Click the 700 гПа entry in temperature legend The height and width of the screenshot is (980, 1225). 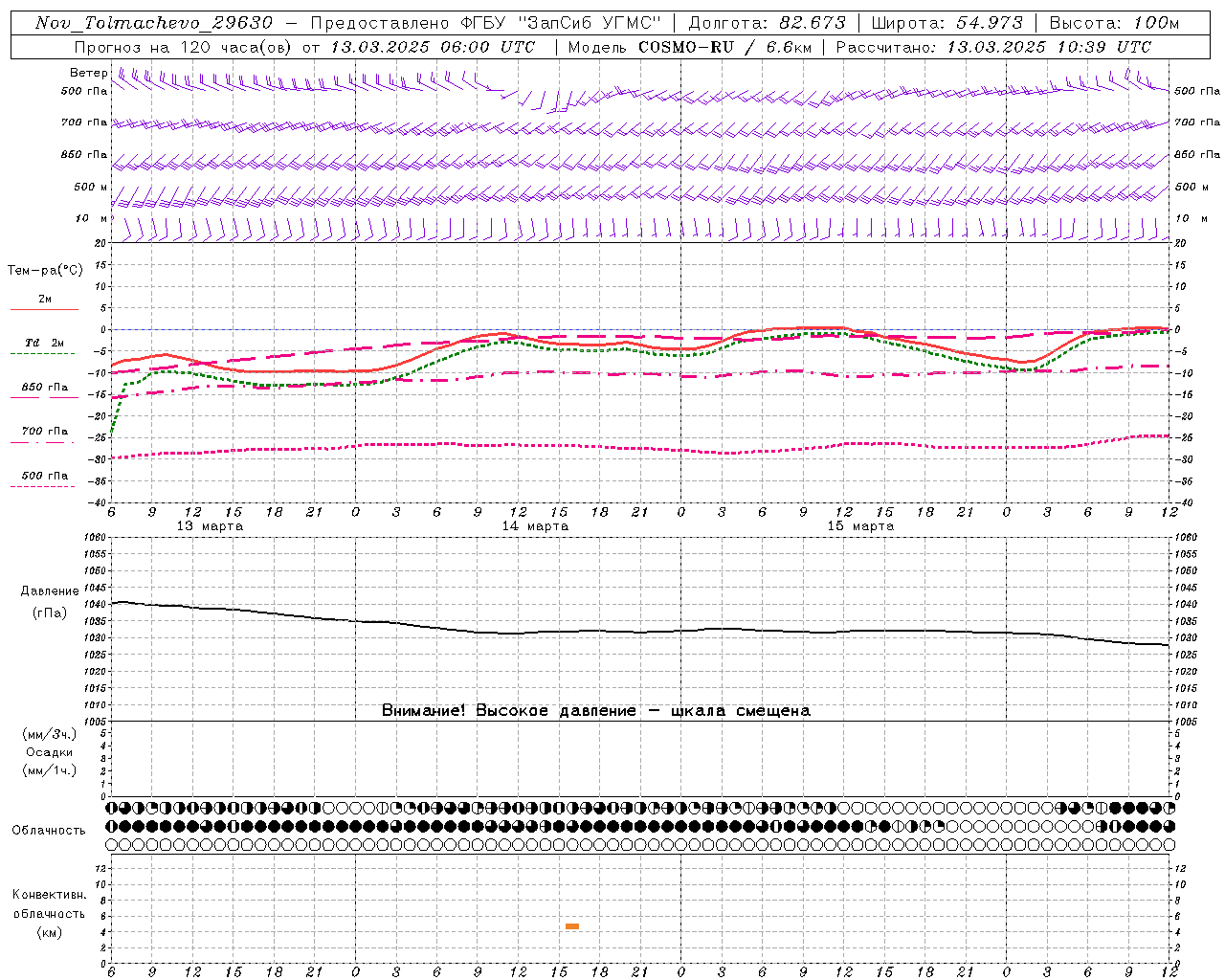pos(44,432)
